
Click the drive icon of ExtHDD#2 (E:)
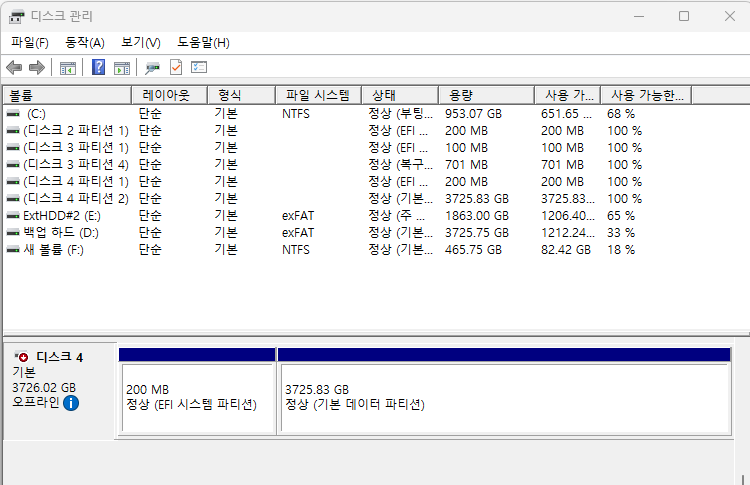click(13, 216)
